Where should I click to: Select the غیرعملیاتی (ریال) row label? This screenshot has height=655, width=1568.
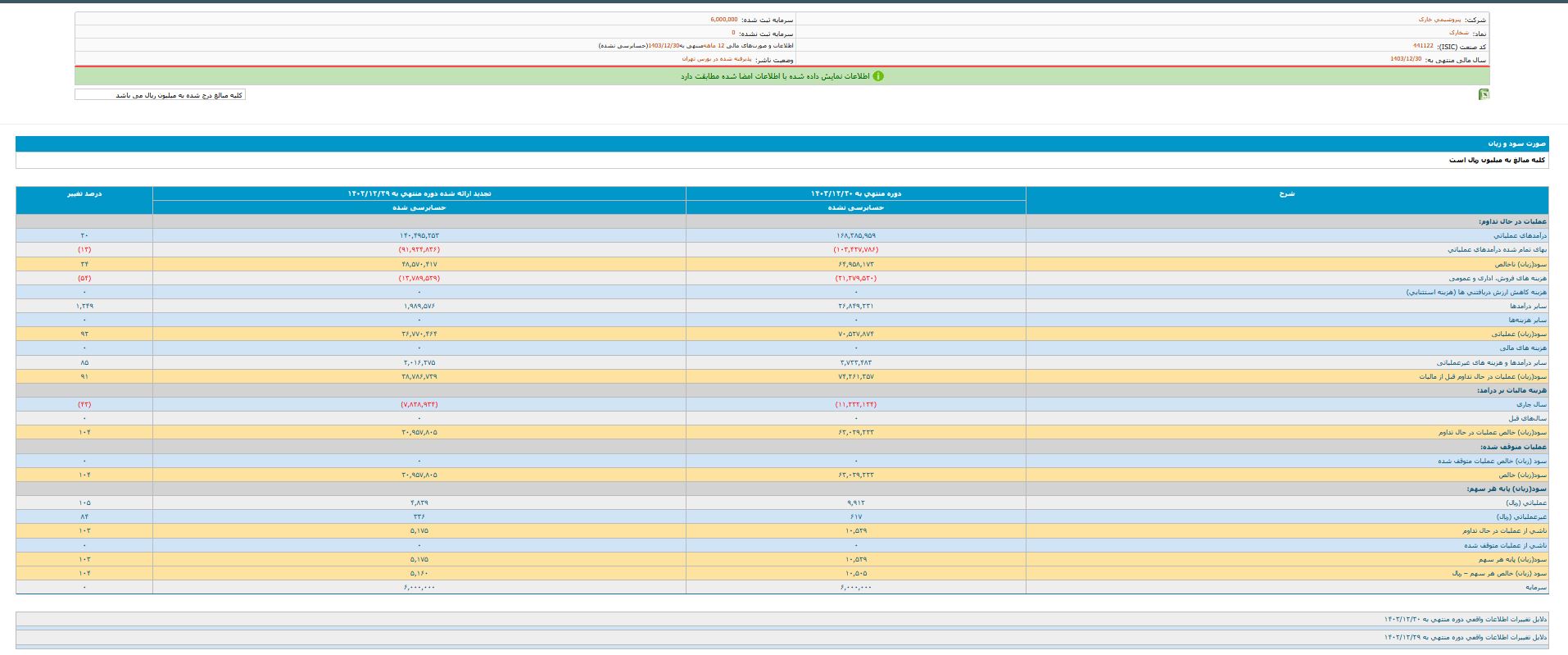point(1521,516)
